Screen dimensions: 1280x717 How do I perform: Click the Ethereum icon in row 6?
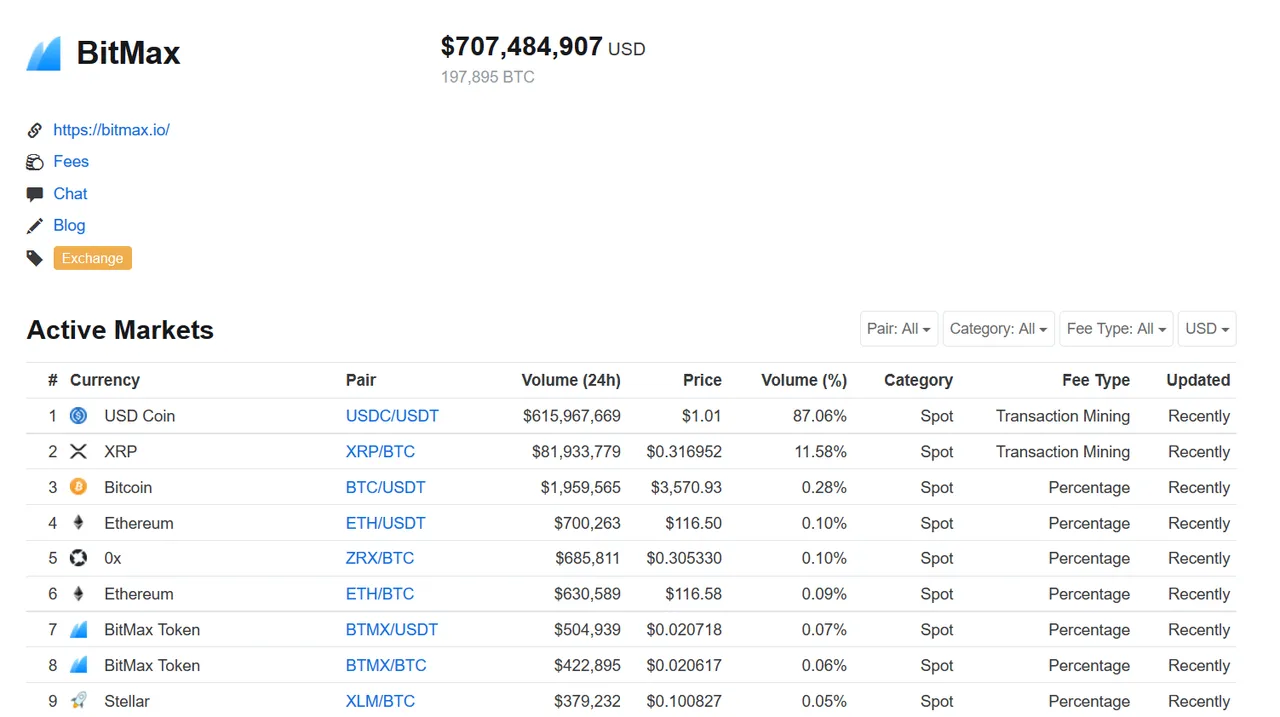coord(79,594)
